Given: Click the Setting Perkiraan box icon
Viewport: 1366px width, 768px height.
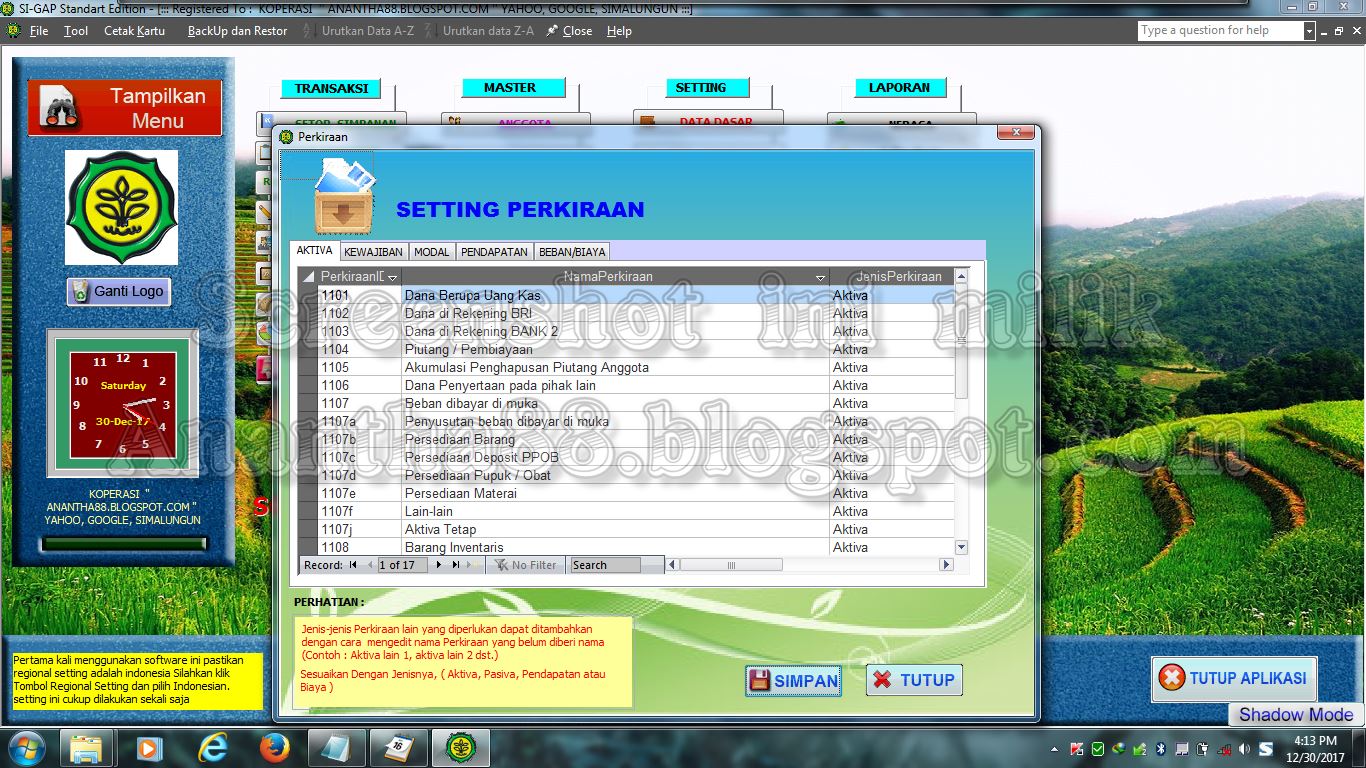Looking at the screenshot, I should tap(343, 195).
